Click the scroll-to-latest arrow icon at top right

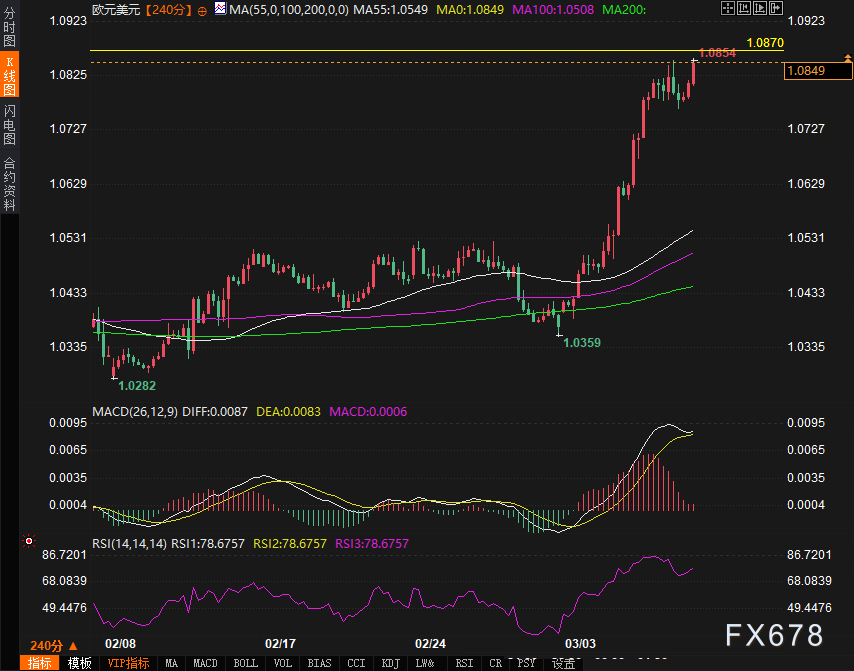point(776,8)
